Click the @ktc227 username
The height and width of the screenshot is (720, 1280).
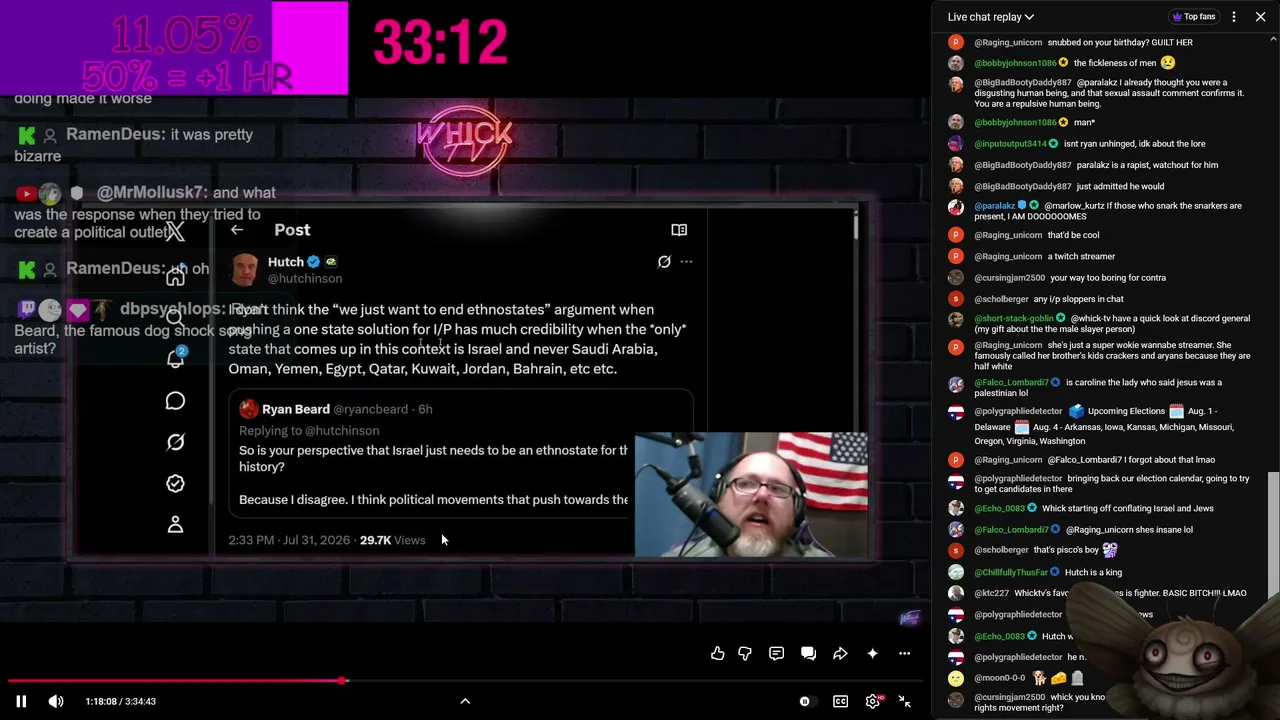pyautogui.click(x=992, y=594)
